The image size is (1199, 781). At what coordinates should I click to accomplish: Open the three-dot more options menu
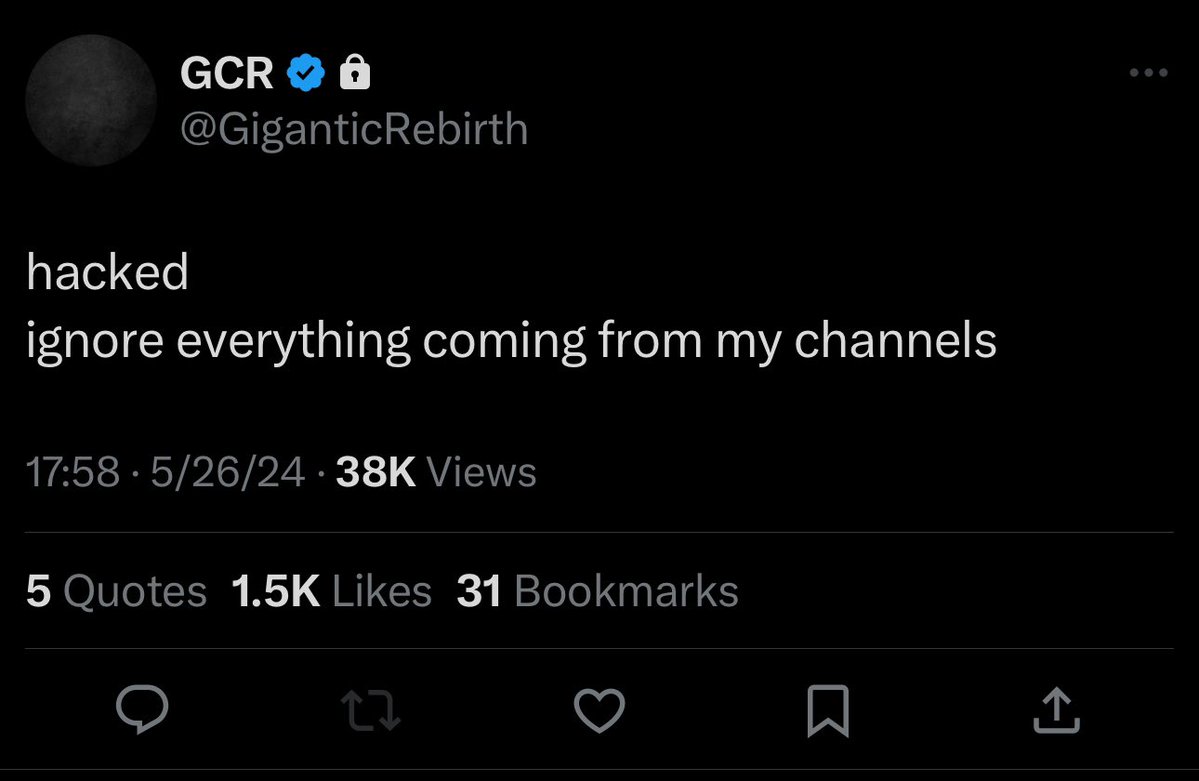tap(1147, 73)
